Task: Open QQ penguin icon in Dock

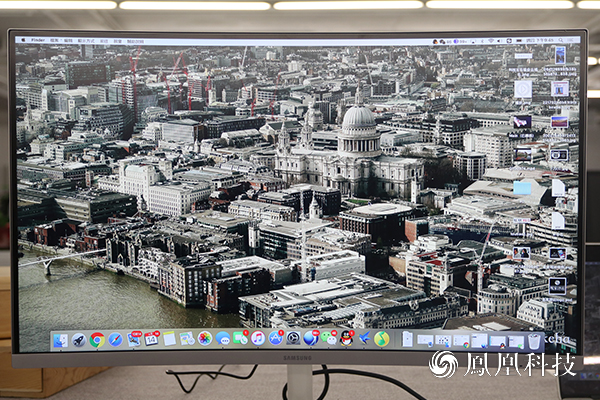Action: (346, 339)
